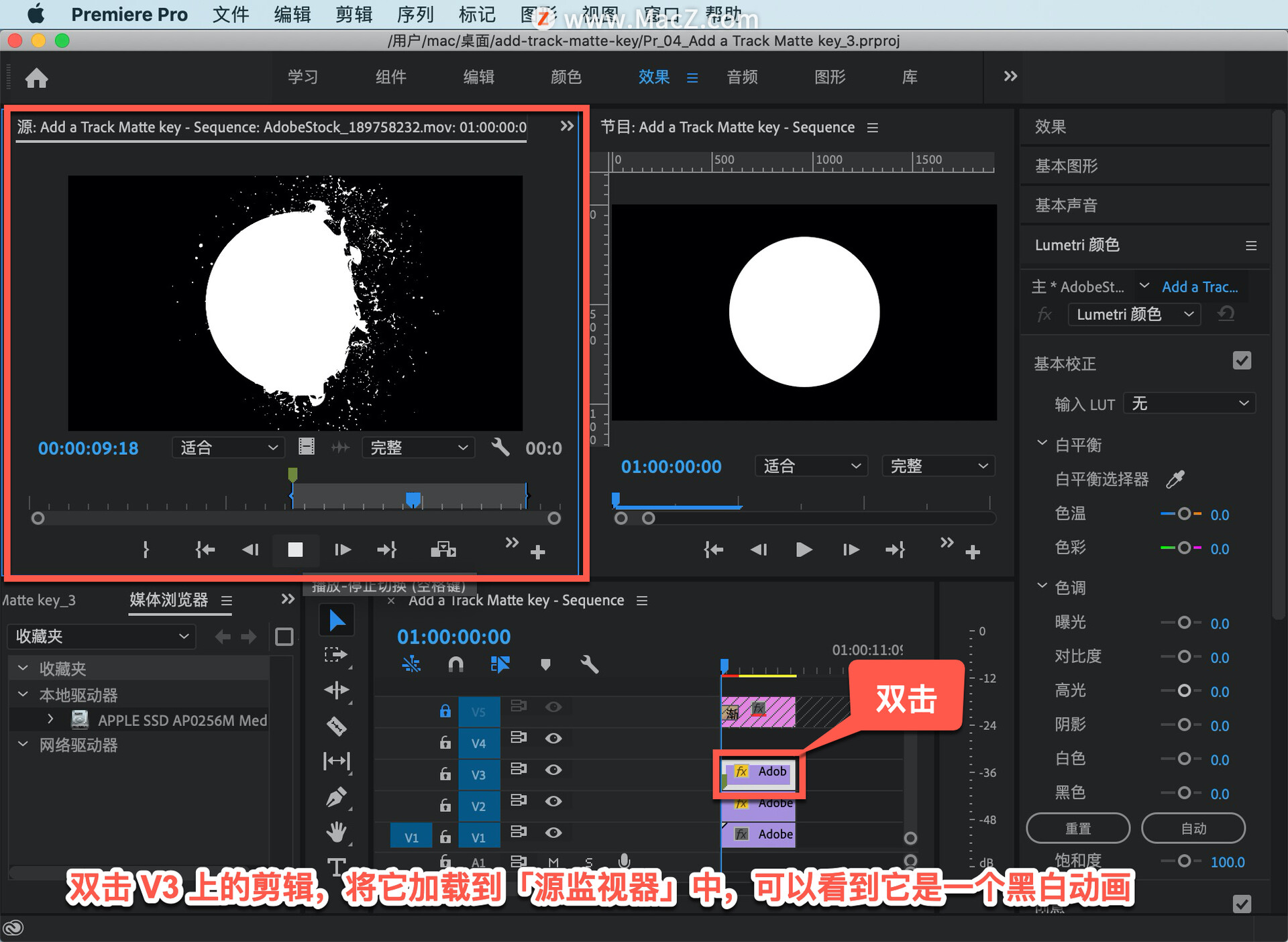Click the 重置 button
This screenshot has width=1288, height=942.
tap(1078, 828)
